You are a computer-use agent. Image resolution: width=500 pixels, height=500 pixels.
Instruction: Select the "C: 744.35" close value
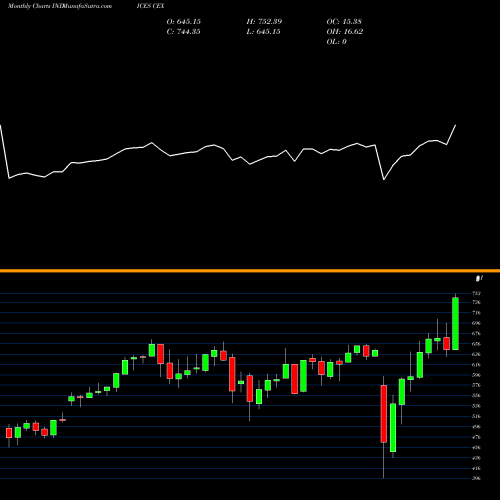[183, 32]
